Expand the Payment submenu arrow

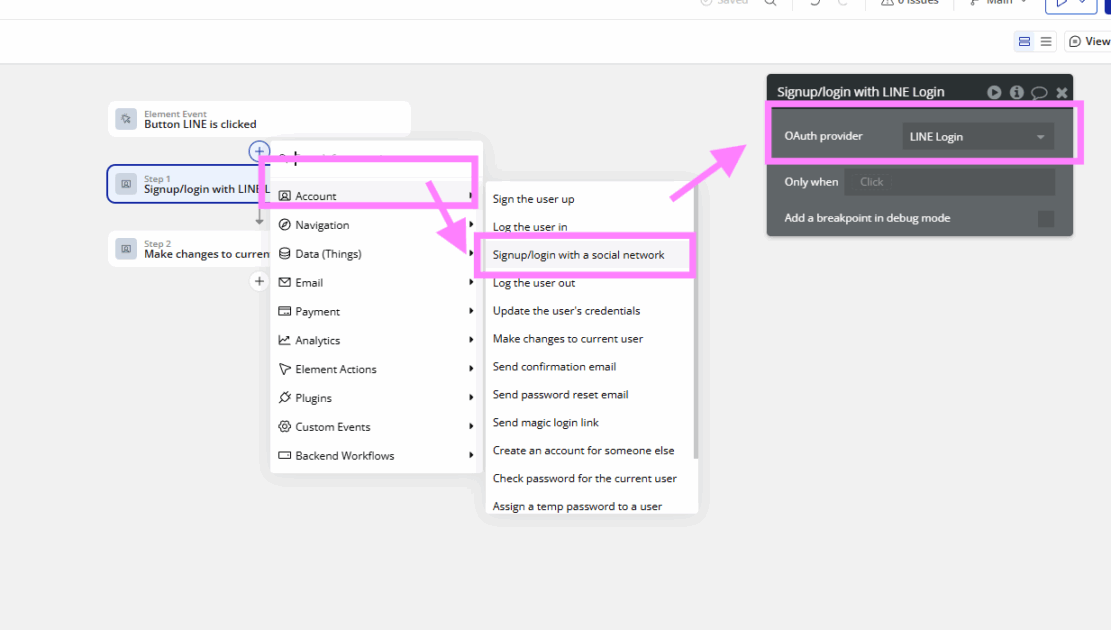click(471, 311)
